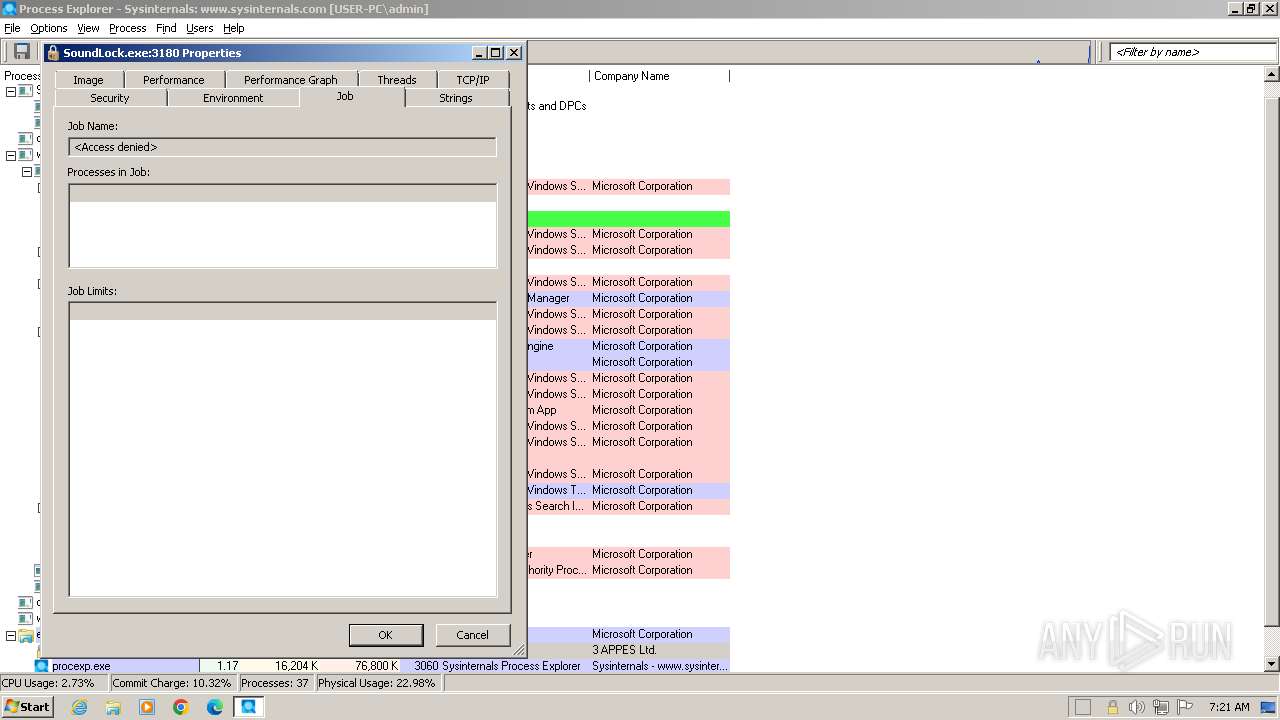Screen dimensions: 1280x720
Task: Click the 7:21 AM taskbar clock
Action: coord(1229,707)
